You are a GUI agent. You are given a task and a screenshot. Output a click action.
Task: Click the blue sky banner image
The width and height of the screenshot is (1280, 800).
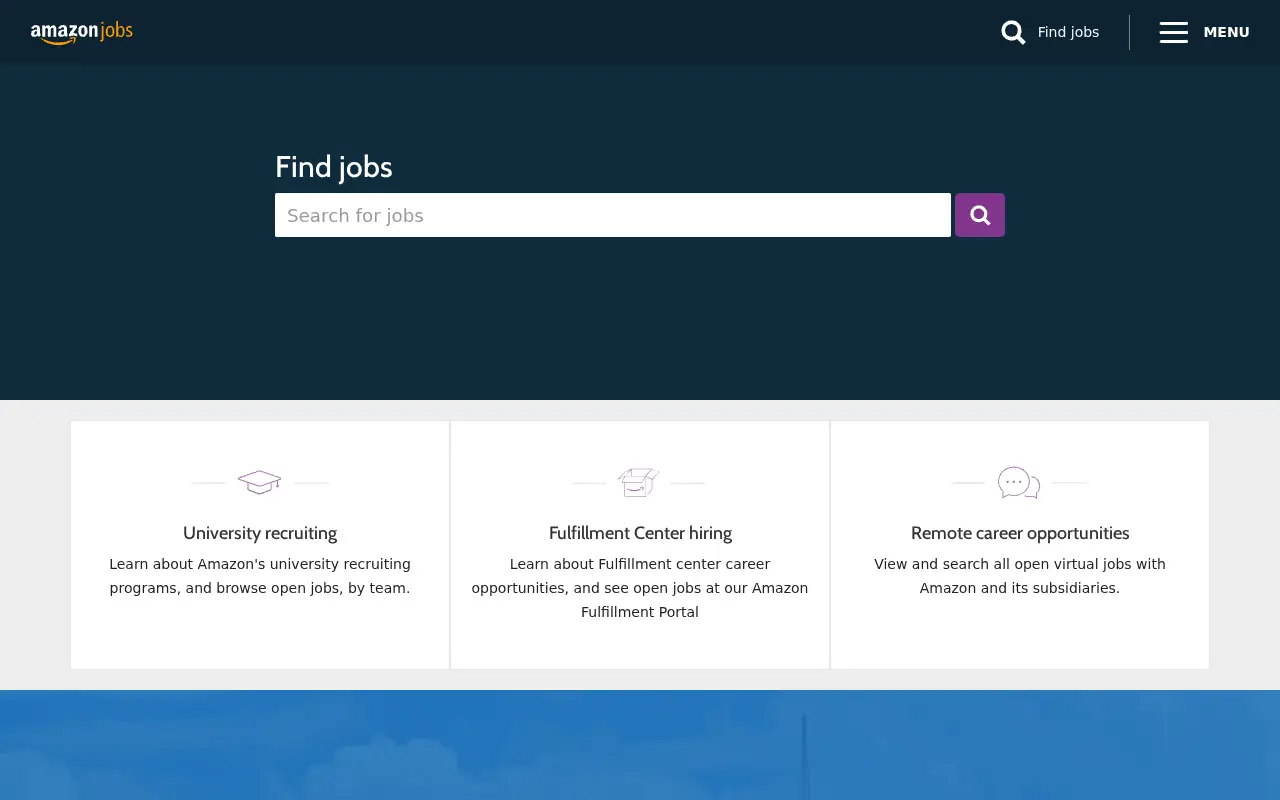click(x=640, y=745)
